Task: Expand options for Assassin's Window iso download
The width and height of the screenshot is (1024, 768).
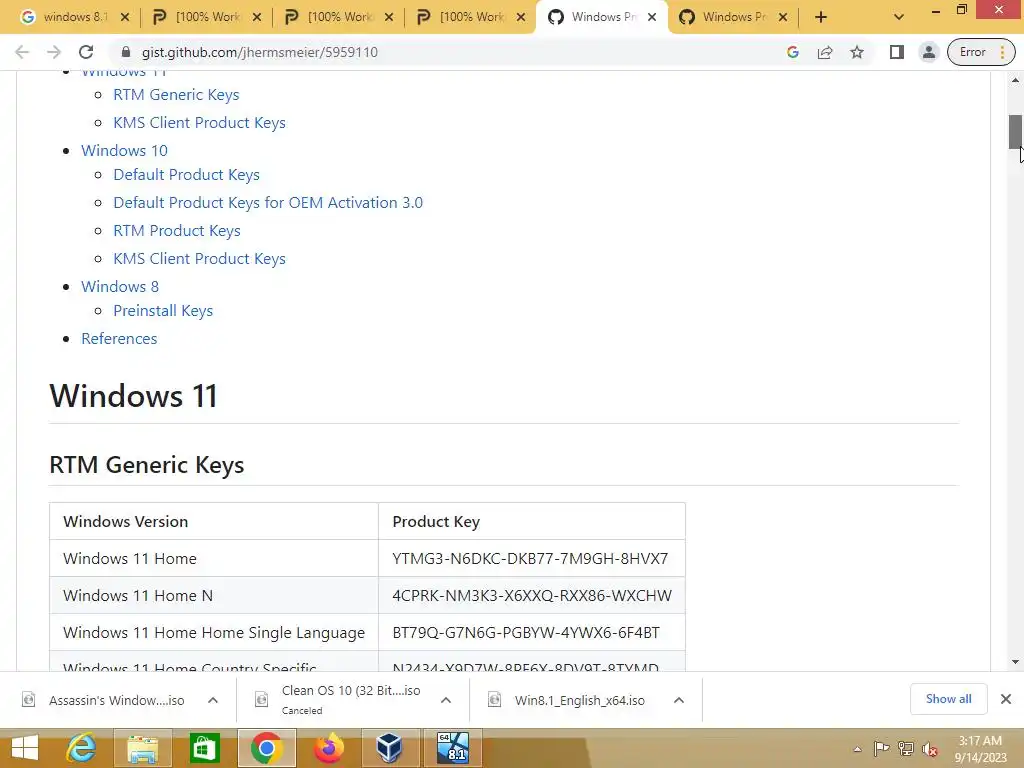Action: [212, 700]
